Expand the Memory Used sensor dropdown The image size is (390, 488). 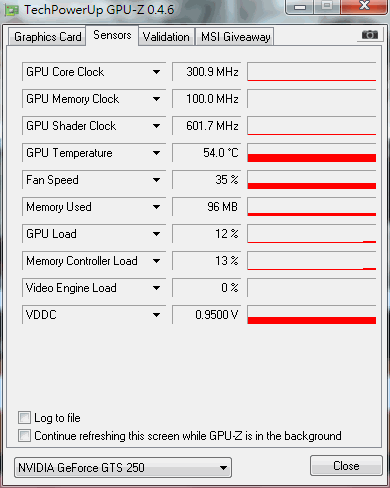click(x=156, y=207)
